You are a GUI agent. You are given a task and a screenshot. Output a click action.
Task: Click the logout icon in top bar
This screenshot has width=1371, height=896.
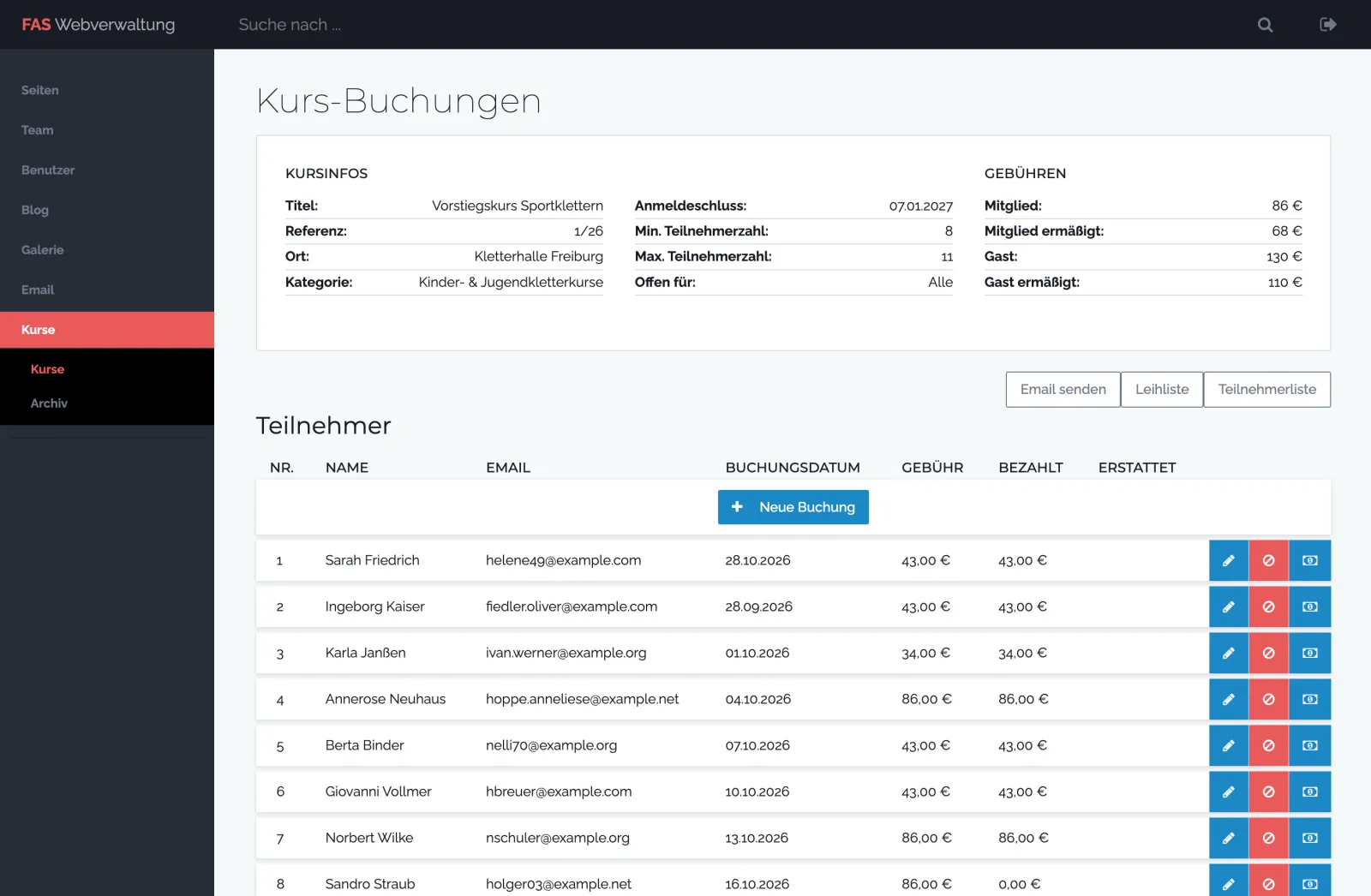point(1328,25)
